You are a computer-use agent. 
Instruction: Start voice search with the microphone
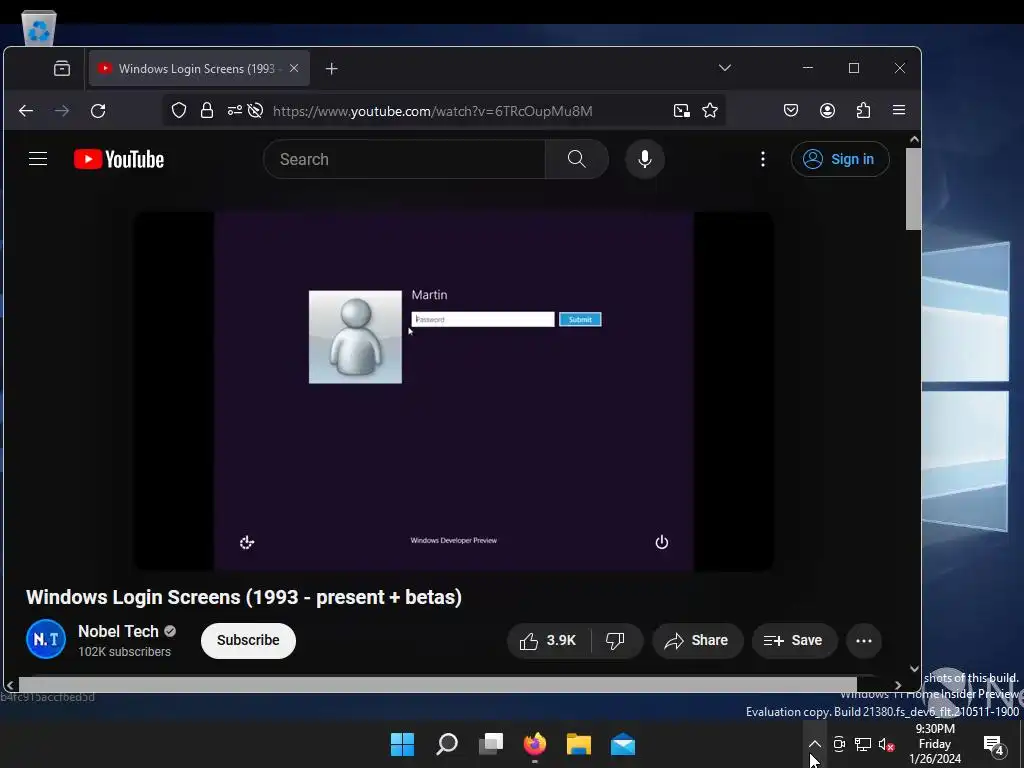click(645, 159)
